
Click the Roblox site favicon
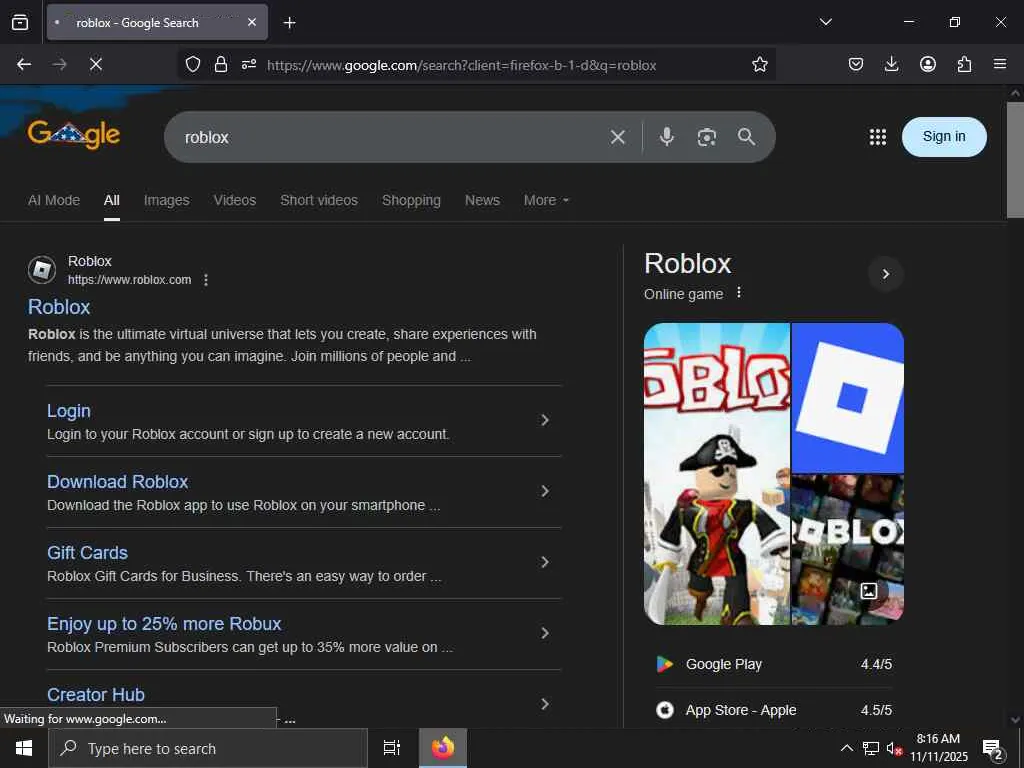42,270
